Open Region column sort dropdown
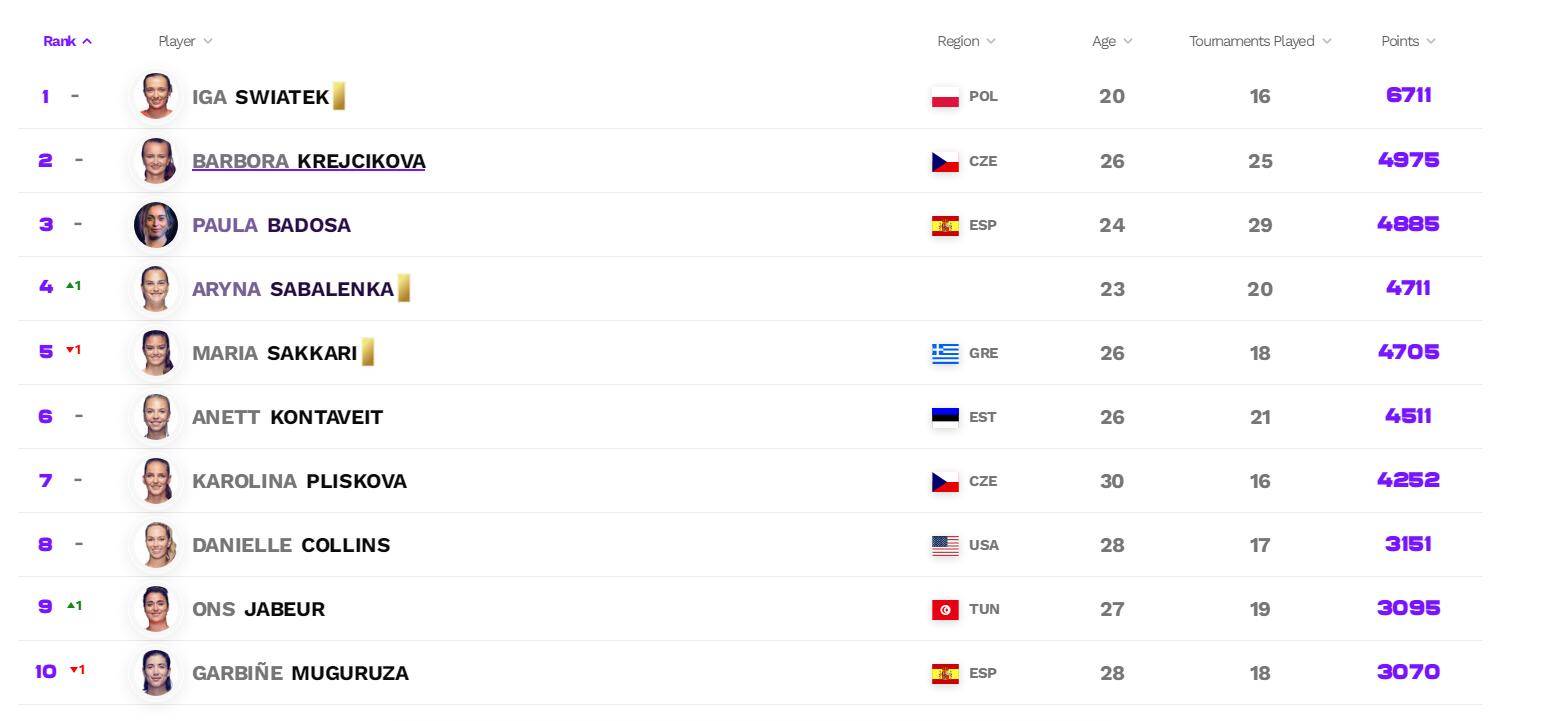 point(966,41)
